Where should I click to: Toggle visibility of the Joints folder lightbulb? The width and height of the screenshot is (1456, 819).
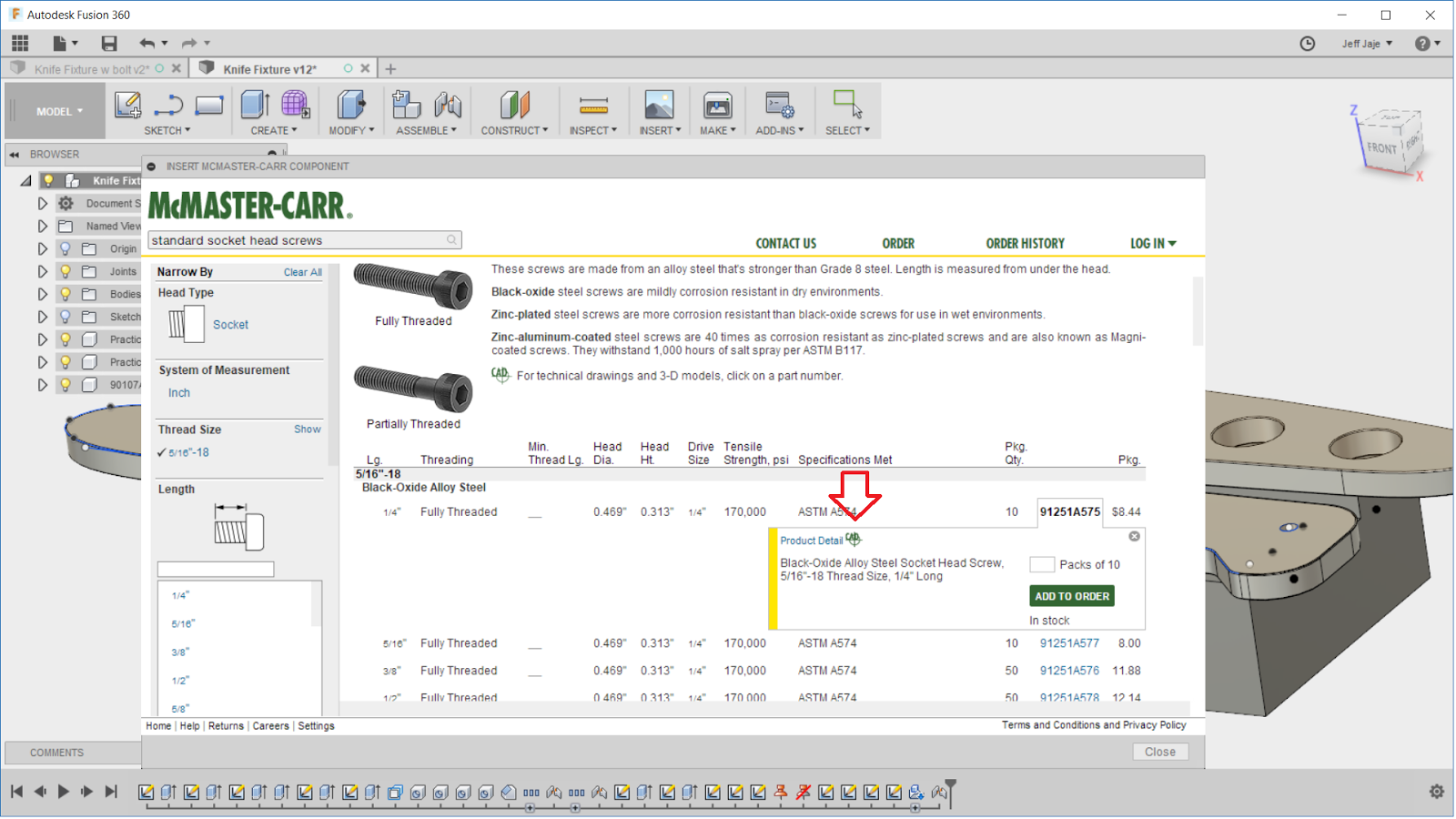click(x=66, y=270)
